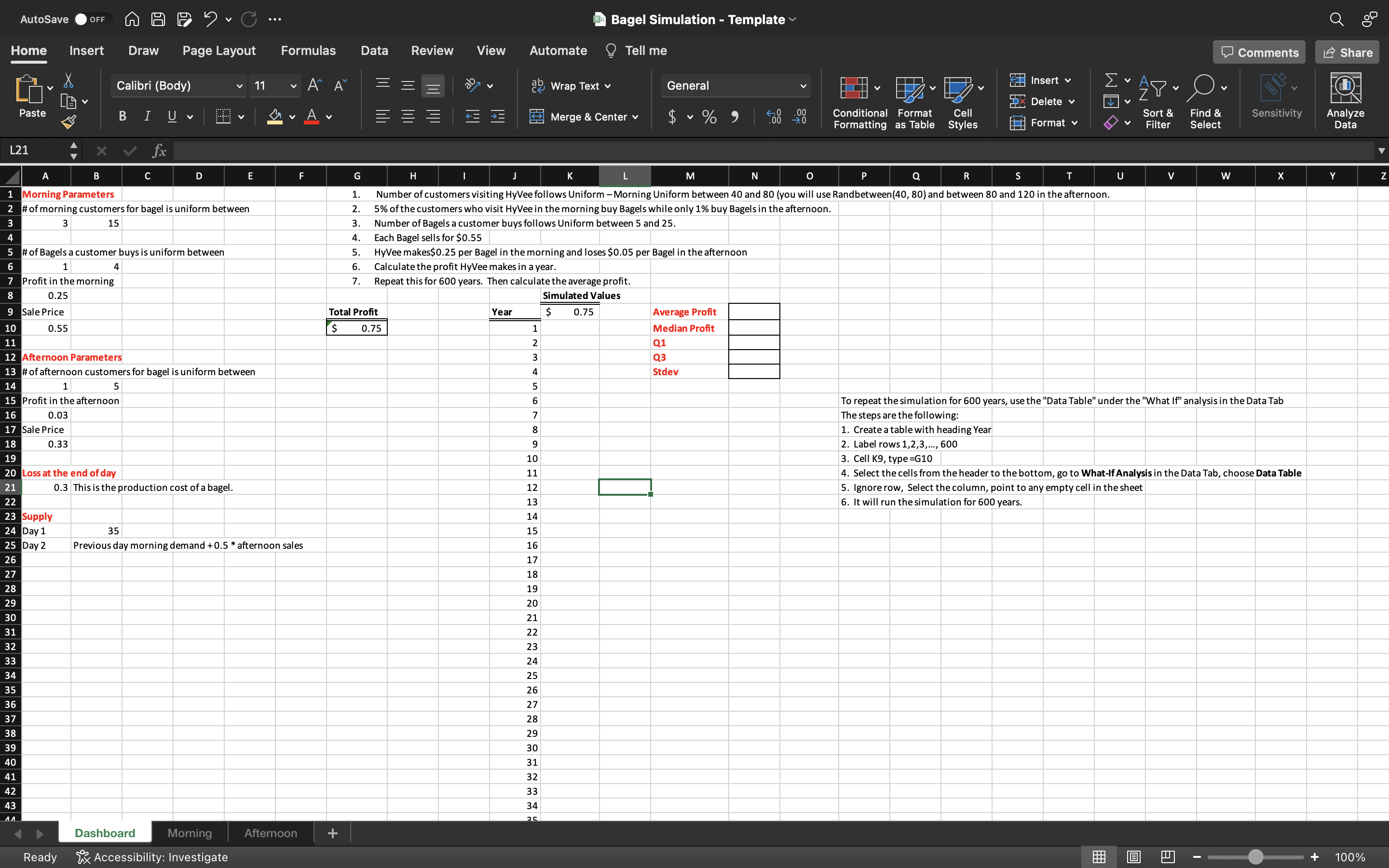This screenshot has height=868, width=1389.
Task: Apply percent style formatting
Action: coord(709,117)
